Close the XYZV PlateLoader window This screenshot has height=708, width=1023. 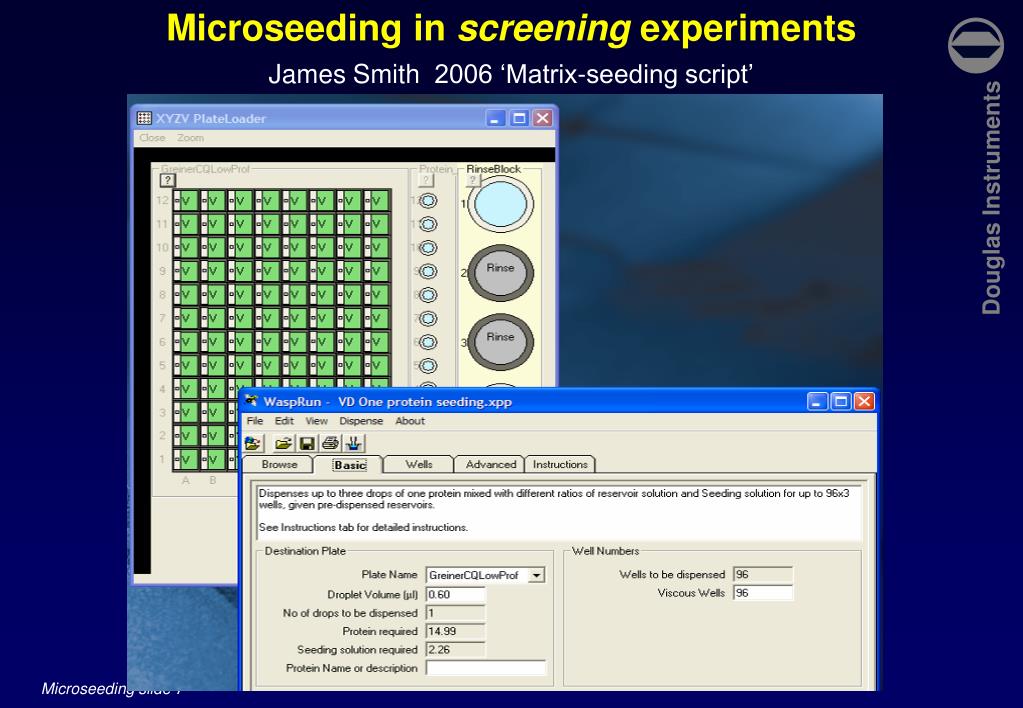542,118
